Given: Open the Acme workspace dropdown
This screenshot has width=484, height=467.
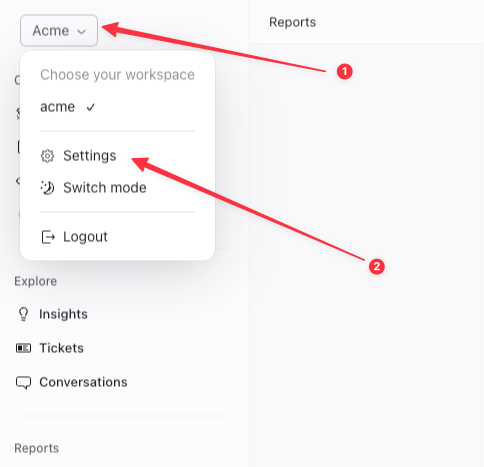Looking at the screenshot, I should coord(59,31).
